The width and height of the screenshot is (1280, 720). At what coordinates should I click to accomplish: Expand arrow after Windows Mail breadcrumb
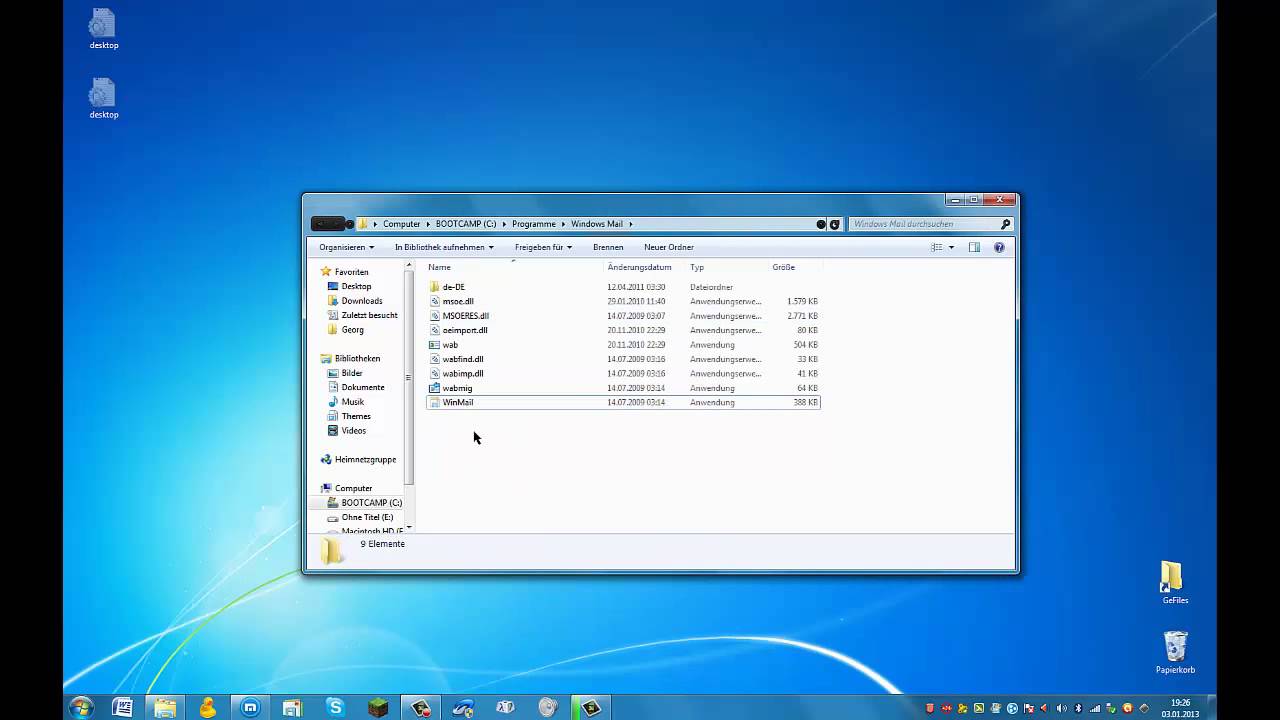631,224
